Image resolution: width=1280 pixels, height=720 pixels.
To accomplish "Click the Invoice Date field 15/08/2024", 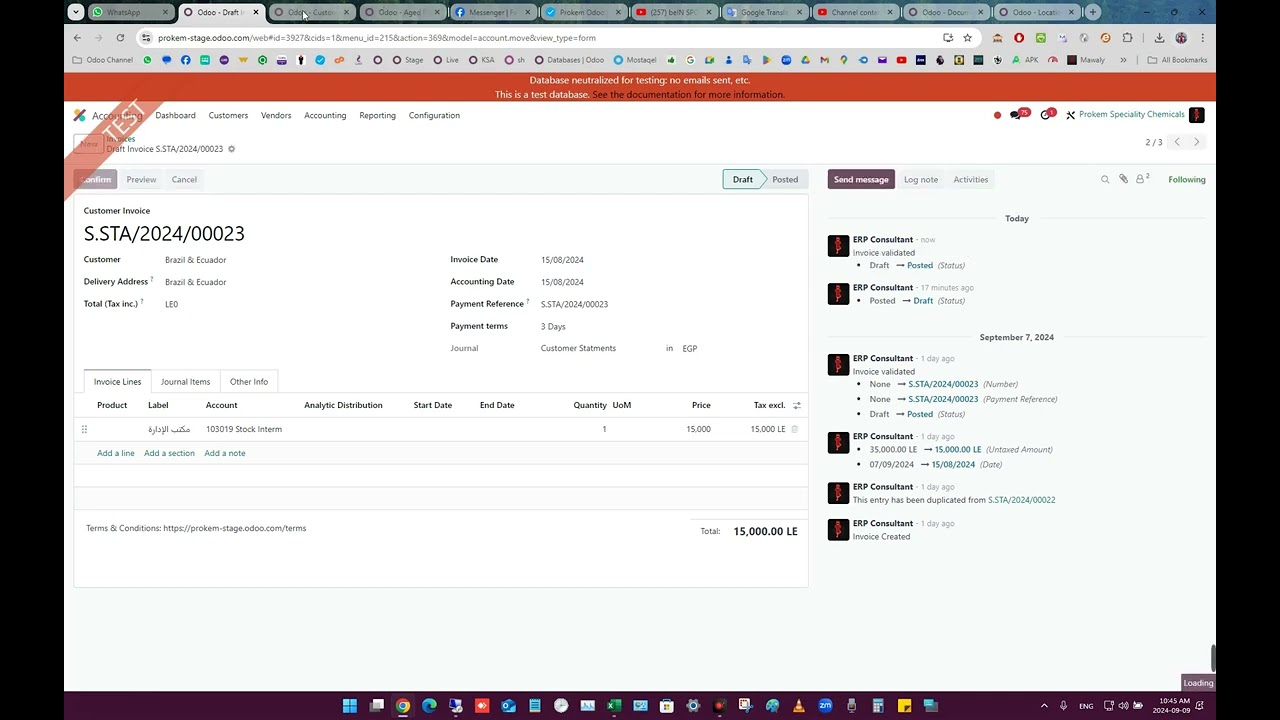I will click(x=562, y=260).
